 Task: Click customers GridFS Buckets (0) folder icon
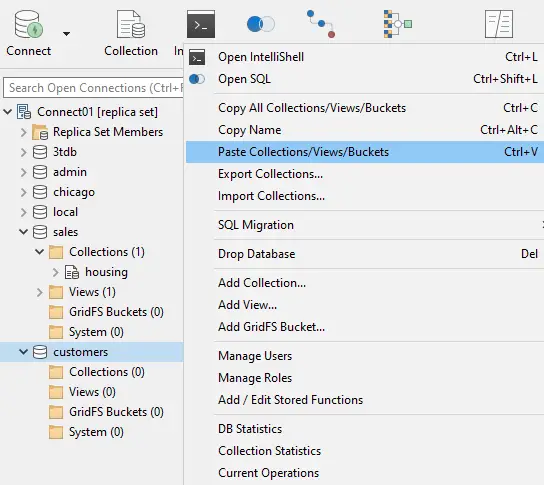[56, 412]
